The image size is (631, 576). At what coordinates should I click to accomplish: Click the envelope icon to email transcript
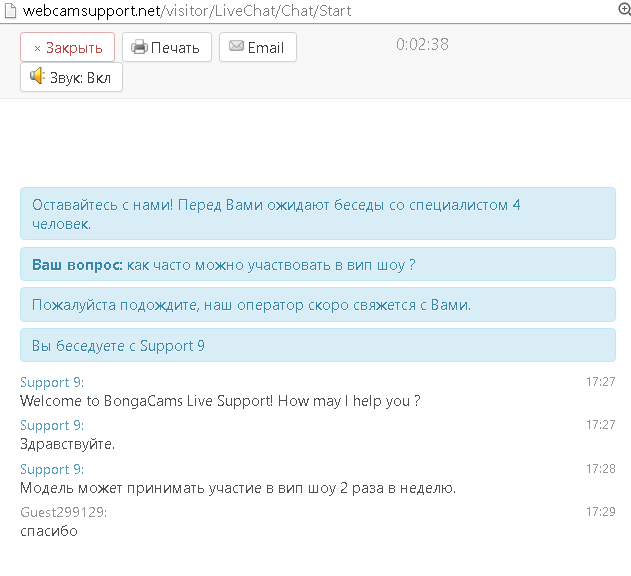coord(236,47)
